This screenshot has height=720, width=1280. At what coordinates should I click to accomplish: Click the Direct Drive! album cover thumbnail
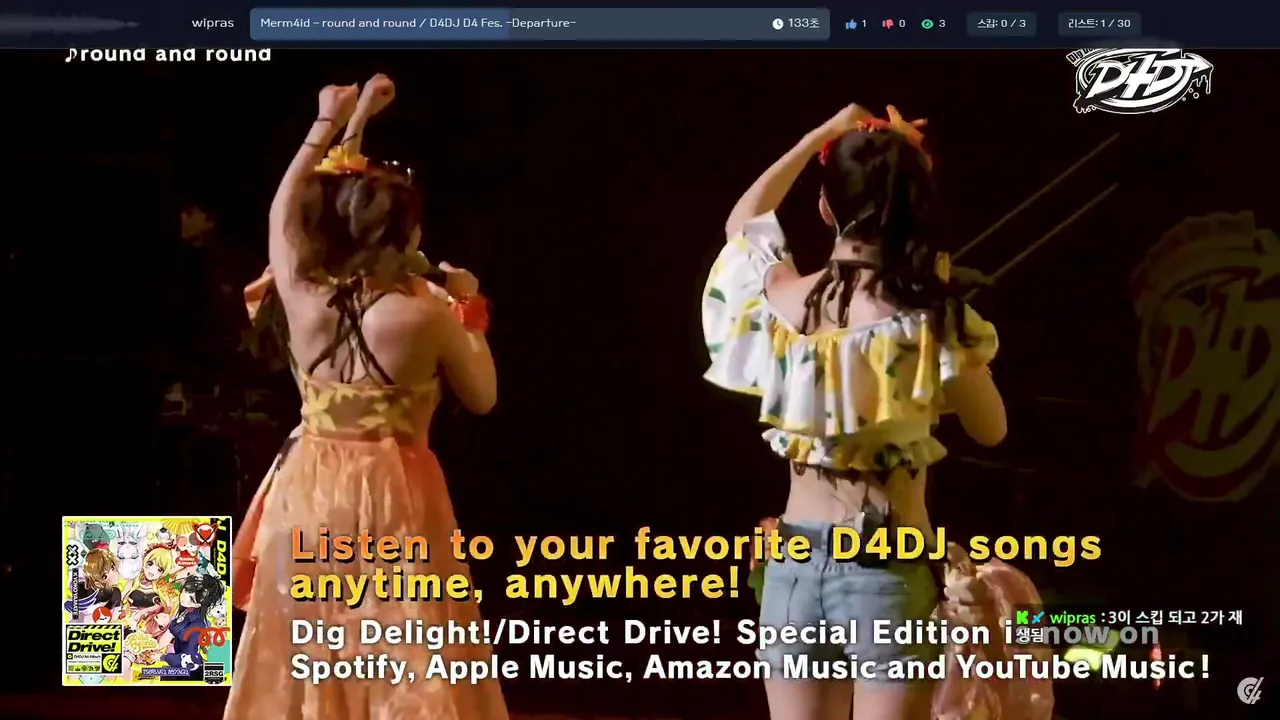point(147,601)
